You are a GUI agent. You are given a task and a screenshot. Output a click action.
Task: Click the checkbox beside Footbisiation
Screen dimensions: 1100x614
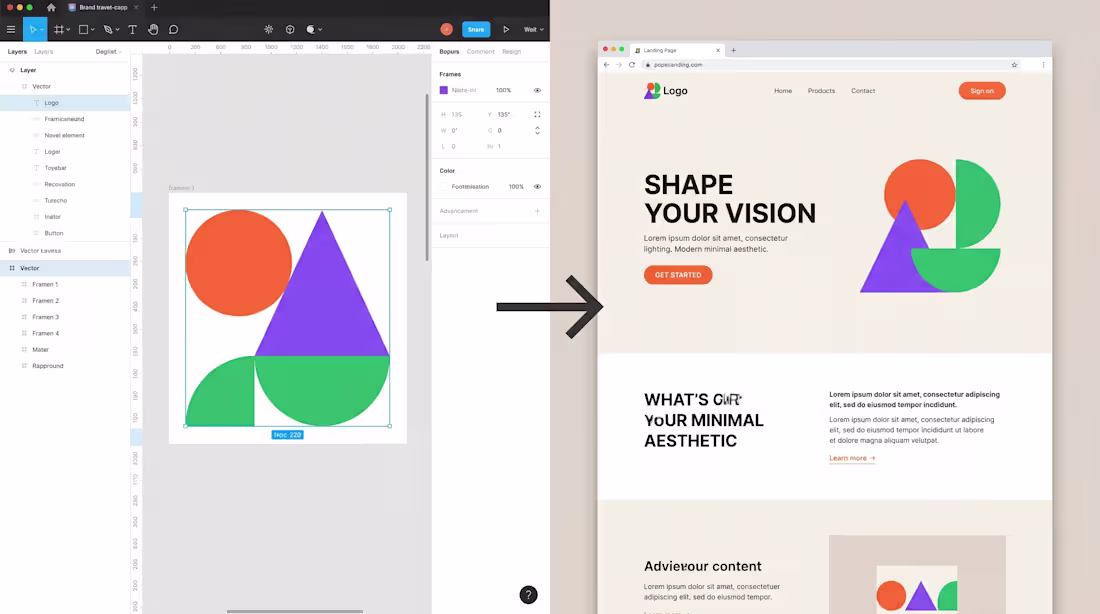click(443, 187)
